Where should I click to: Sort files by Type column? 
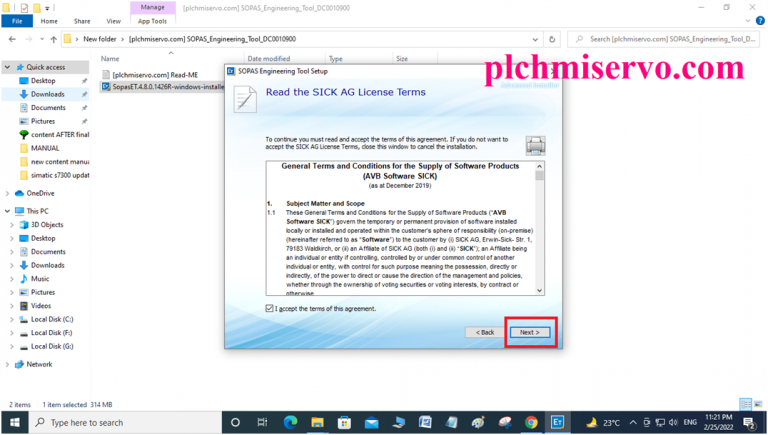[x=336, y=59]
